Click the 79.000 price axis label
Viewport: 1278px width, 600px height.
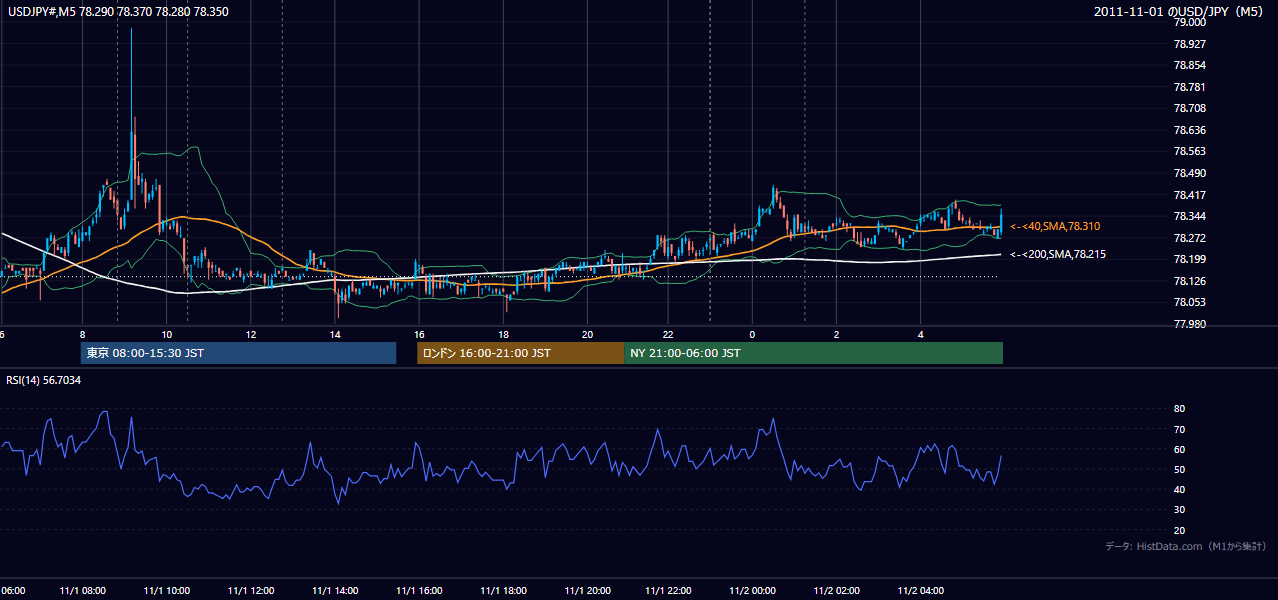point(1190,22)
